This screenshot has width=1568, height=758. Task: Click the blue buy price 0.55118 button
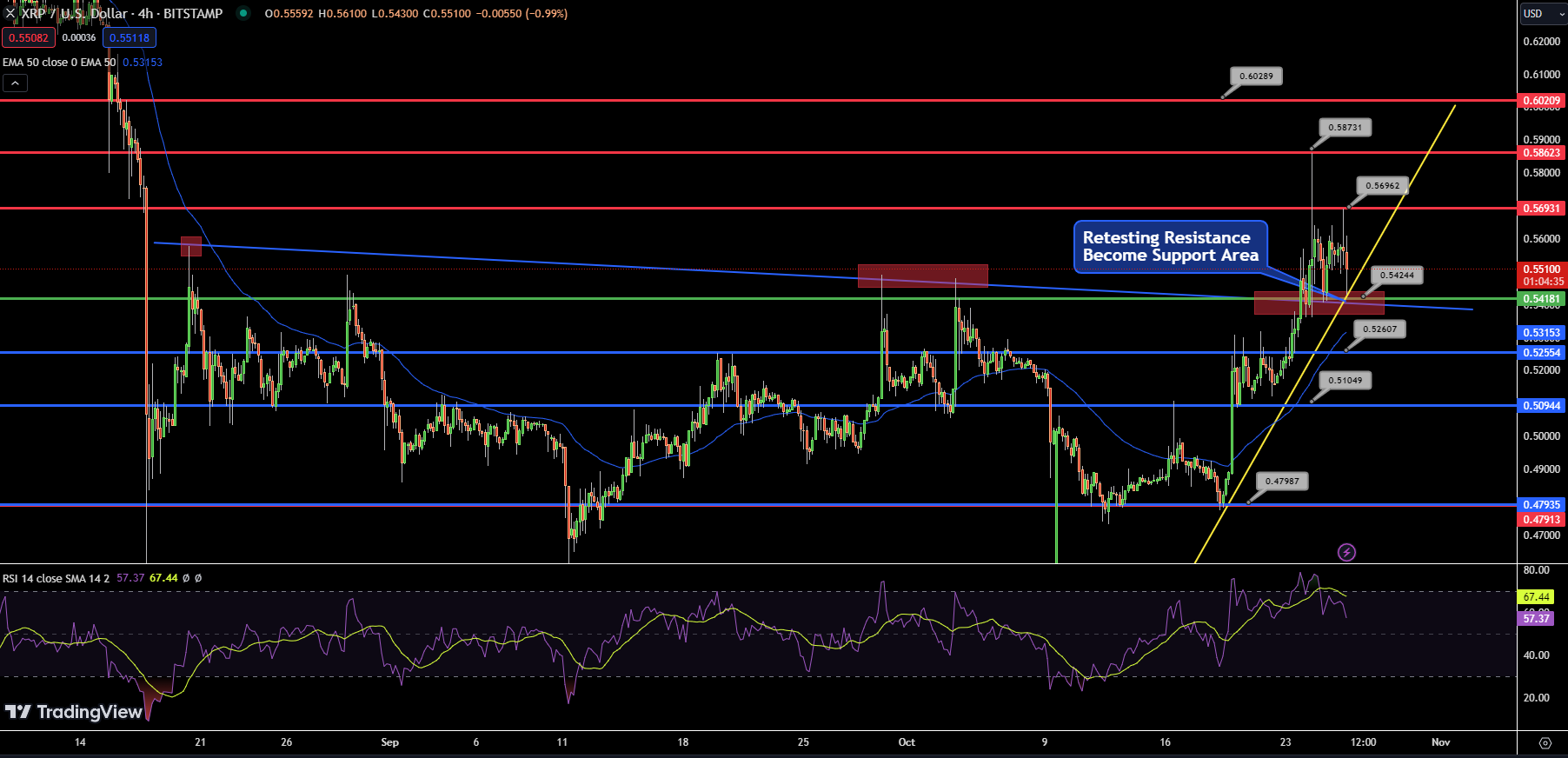click(x=130, y=37)
